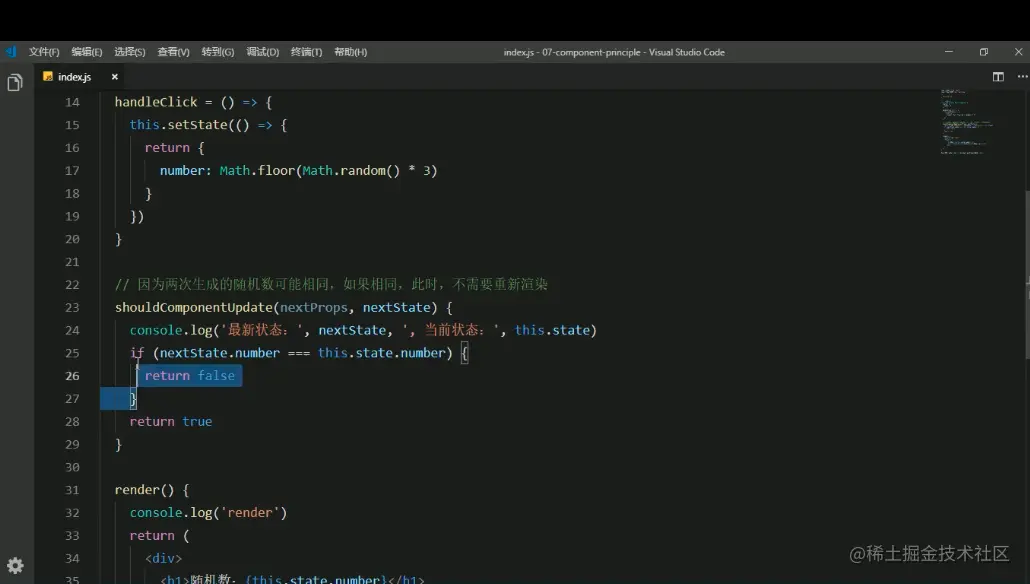1030x584 pixels.
Task: Open the 编辑(E) menu
Action: point(87,52)
